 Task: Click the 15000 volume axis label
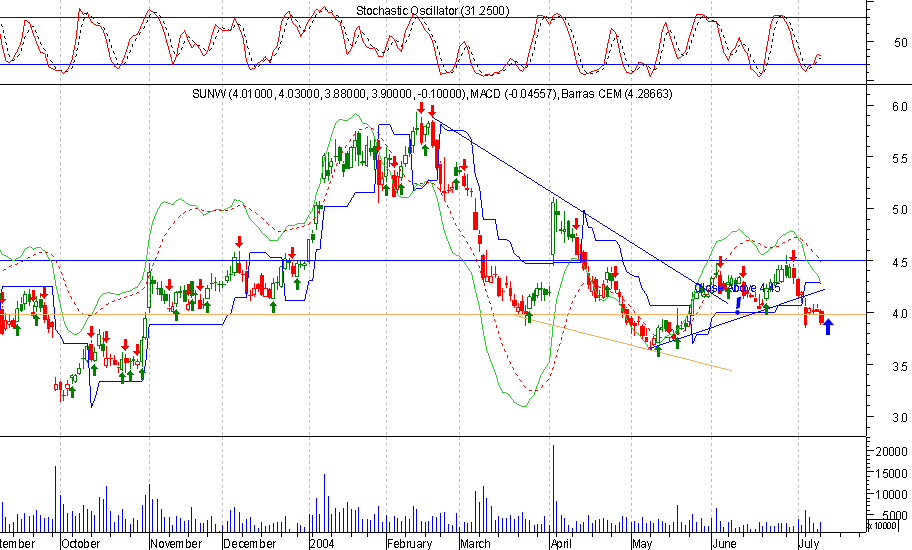click(x=891, y=473)
